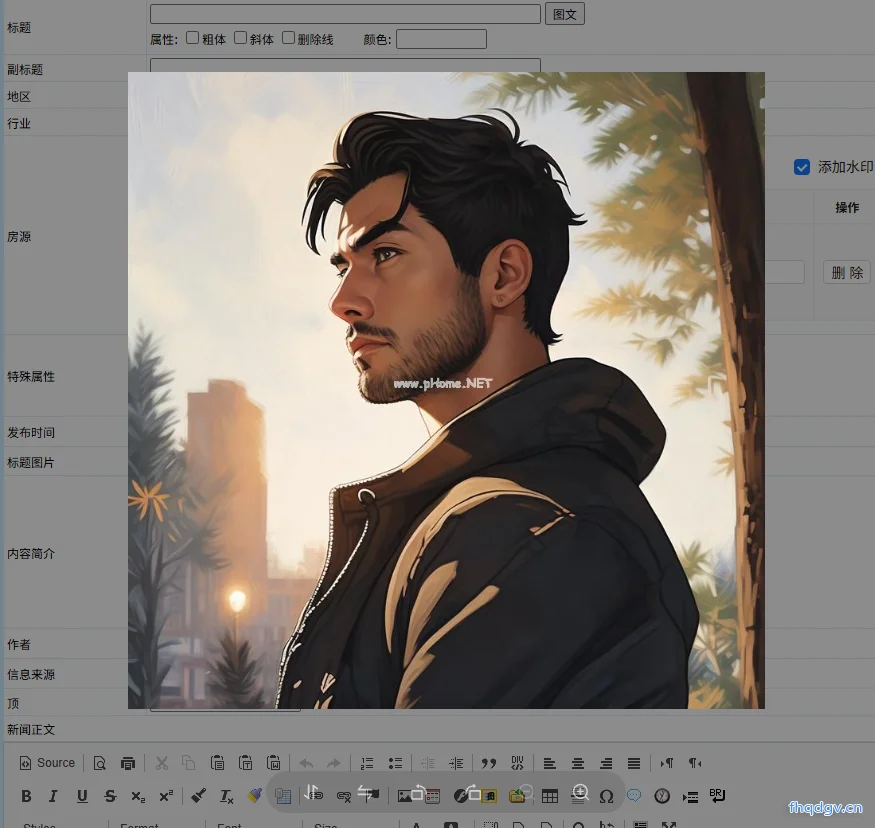Apply strikethrough in the editor toolbar
Viewport: 875px width, 828px height.
(x=110, y=796)
